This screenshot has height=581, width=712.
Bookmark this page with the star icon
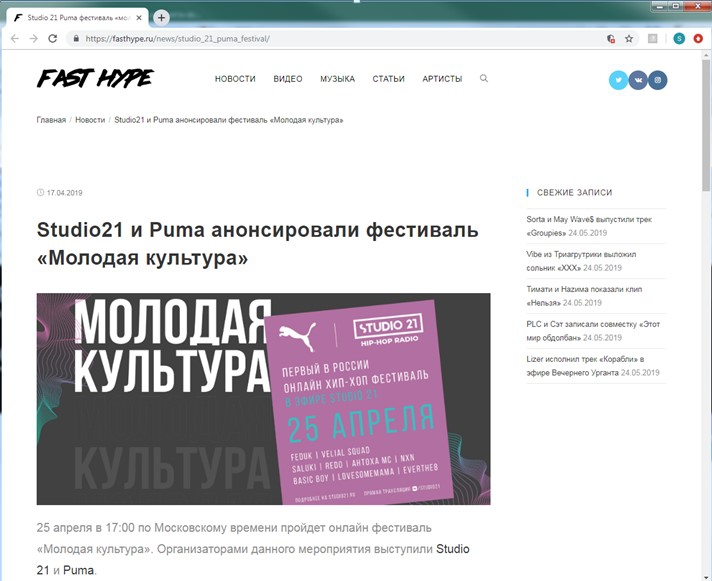click(629, 39)
